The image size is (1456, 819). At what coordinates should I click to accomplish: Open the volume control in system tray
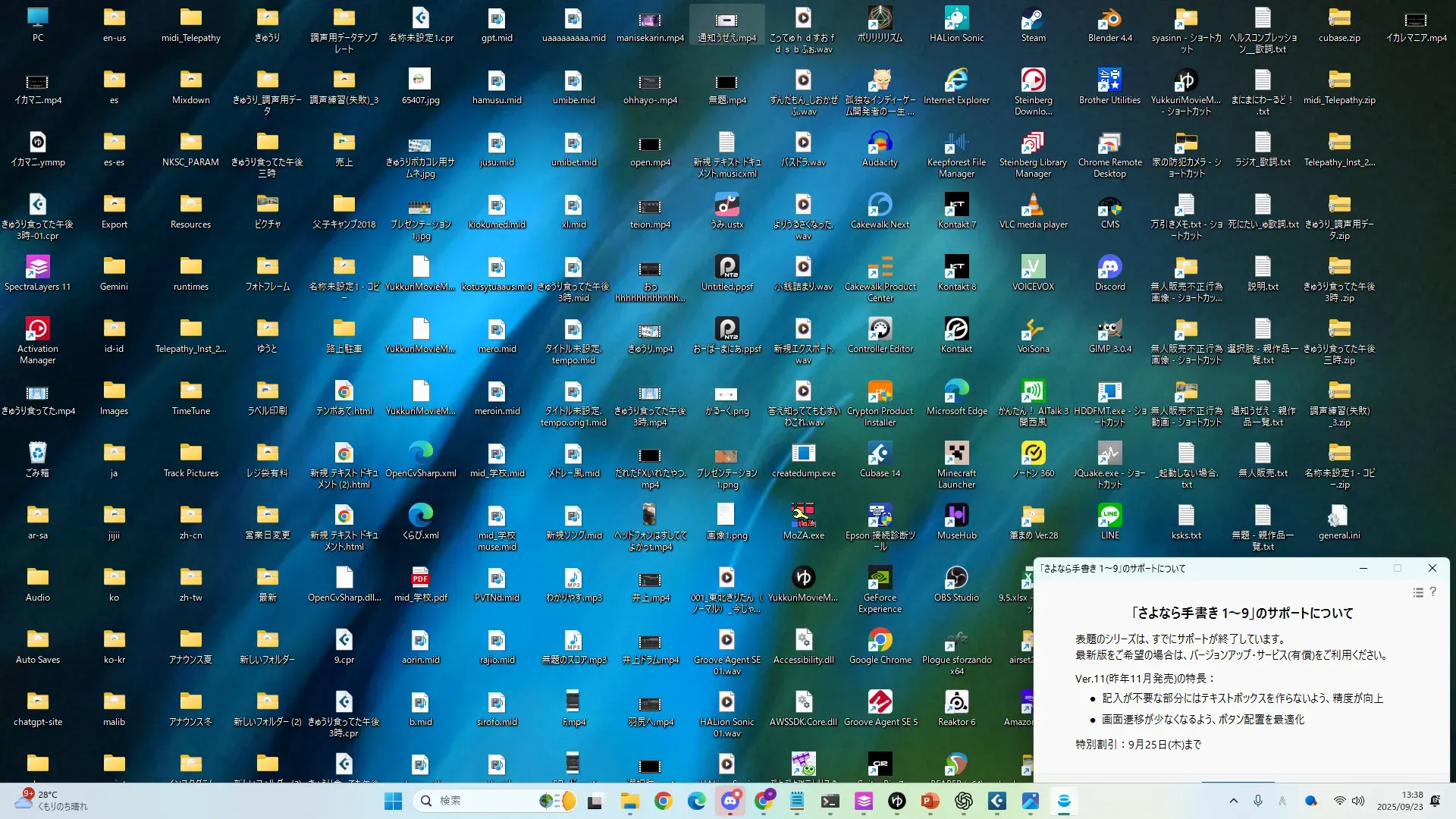(1357, 801)
